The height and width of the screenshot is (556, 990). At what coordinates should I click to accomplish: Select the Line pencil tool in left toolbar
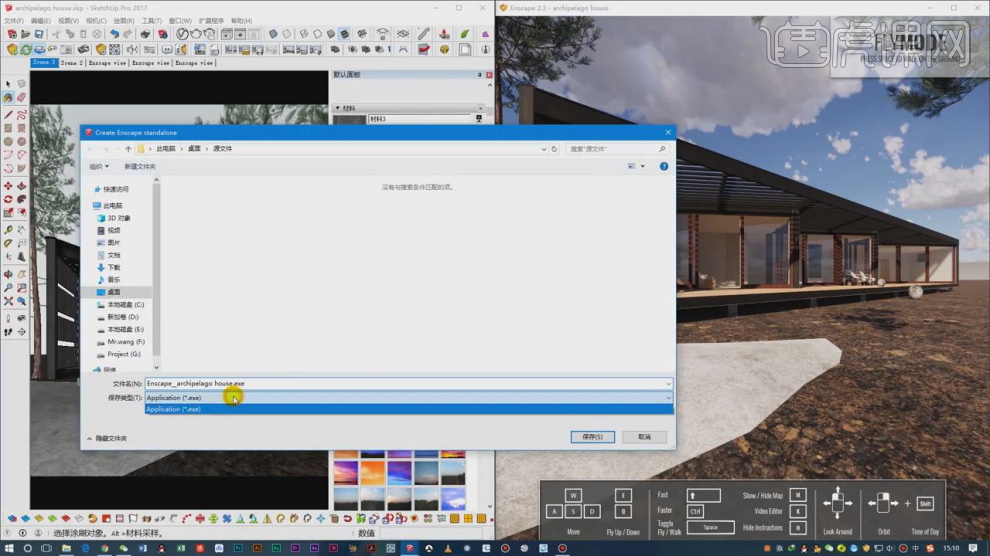[x=8, y=115]
